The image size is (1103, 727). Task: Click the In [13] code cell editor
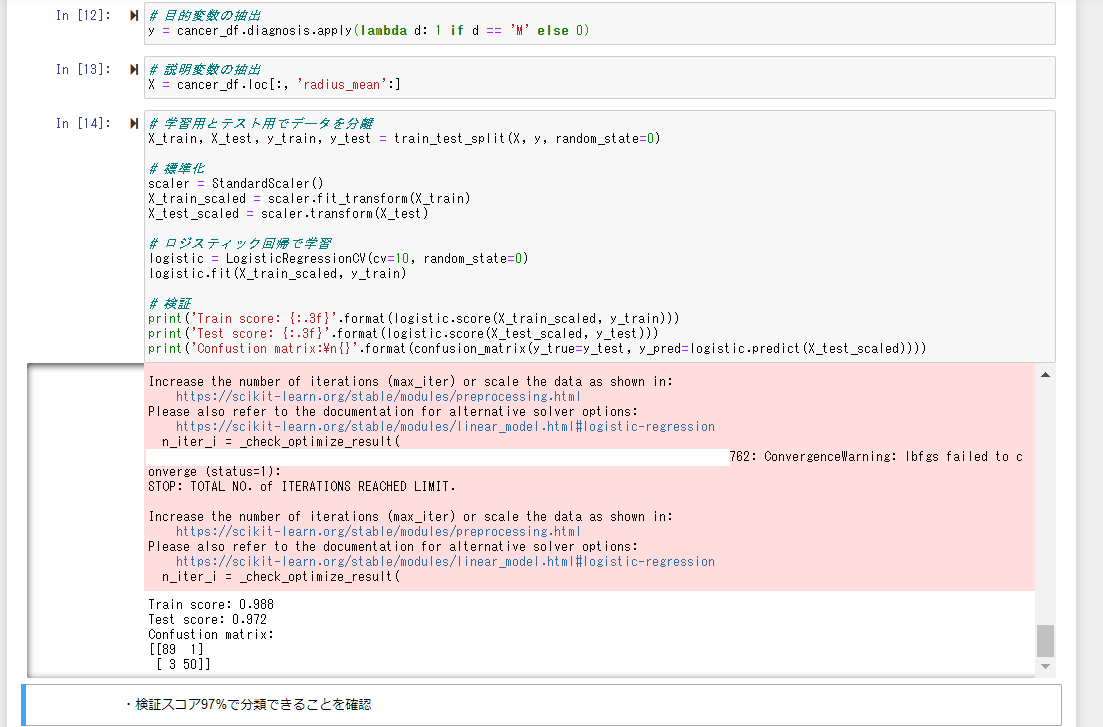(x=599, y=77)
